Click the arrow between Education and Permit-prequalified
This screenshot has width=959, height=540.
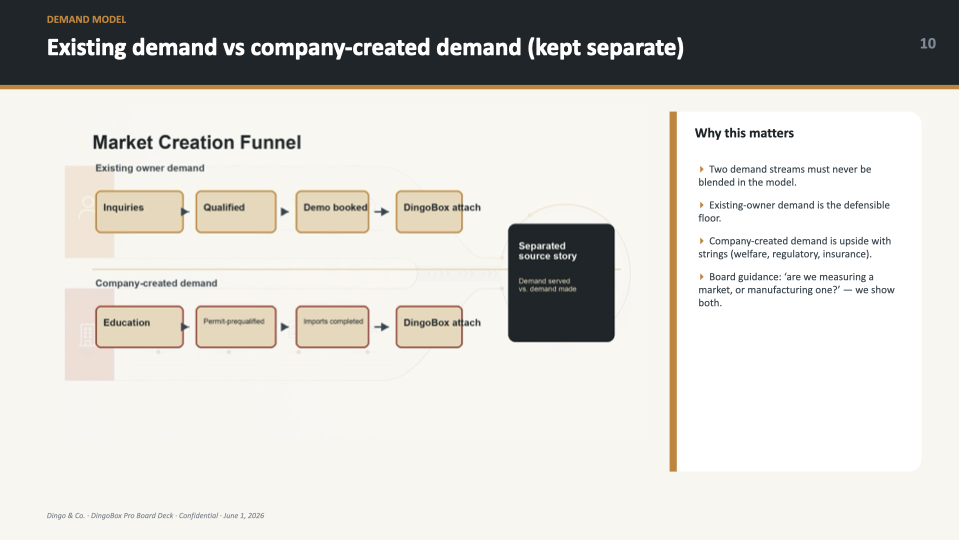click(x=185, y=327)
